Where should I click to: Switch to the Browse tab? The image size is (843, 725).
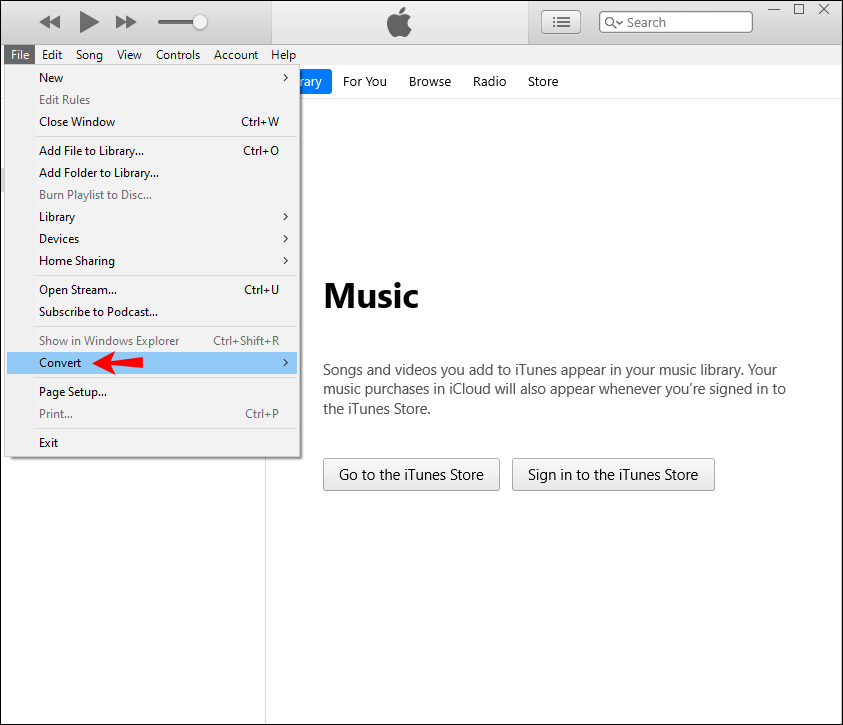(x=430, y=82)
